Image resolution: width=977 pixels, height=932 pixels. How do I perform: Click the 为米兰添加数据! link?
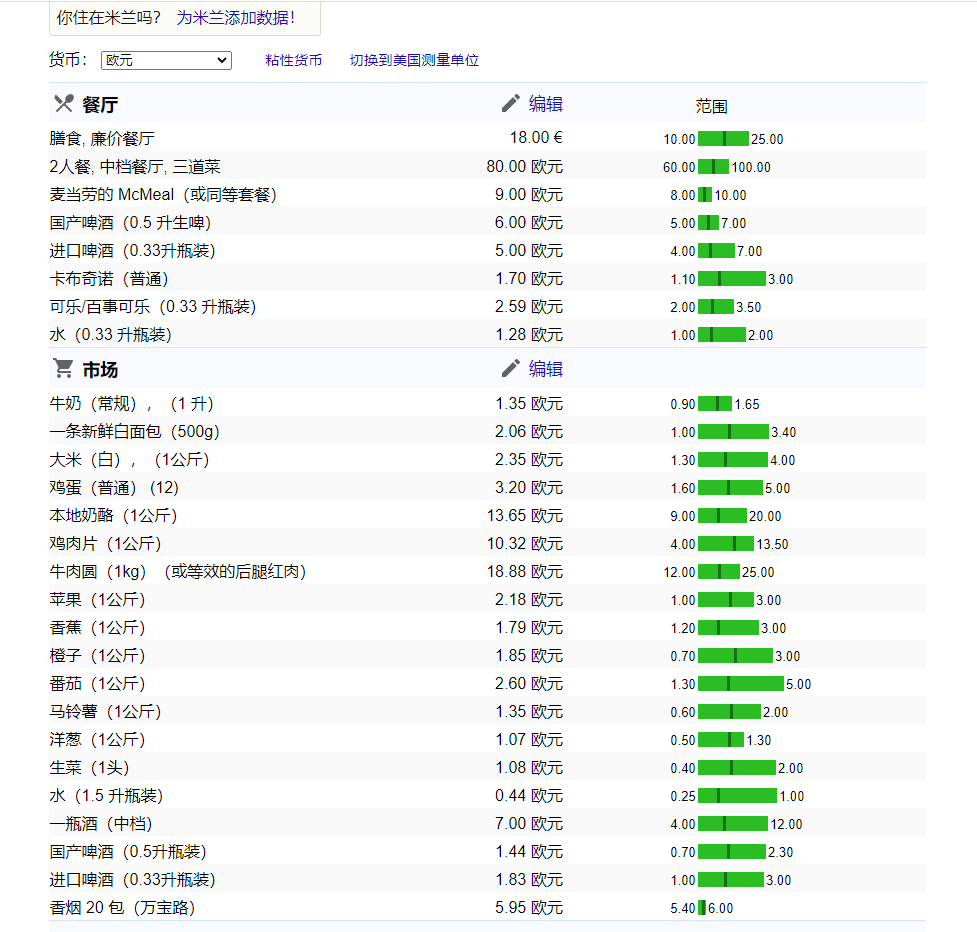[237, 18]
